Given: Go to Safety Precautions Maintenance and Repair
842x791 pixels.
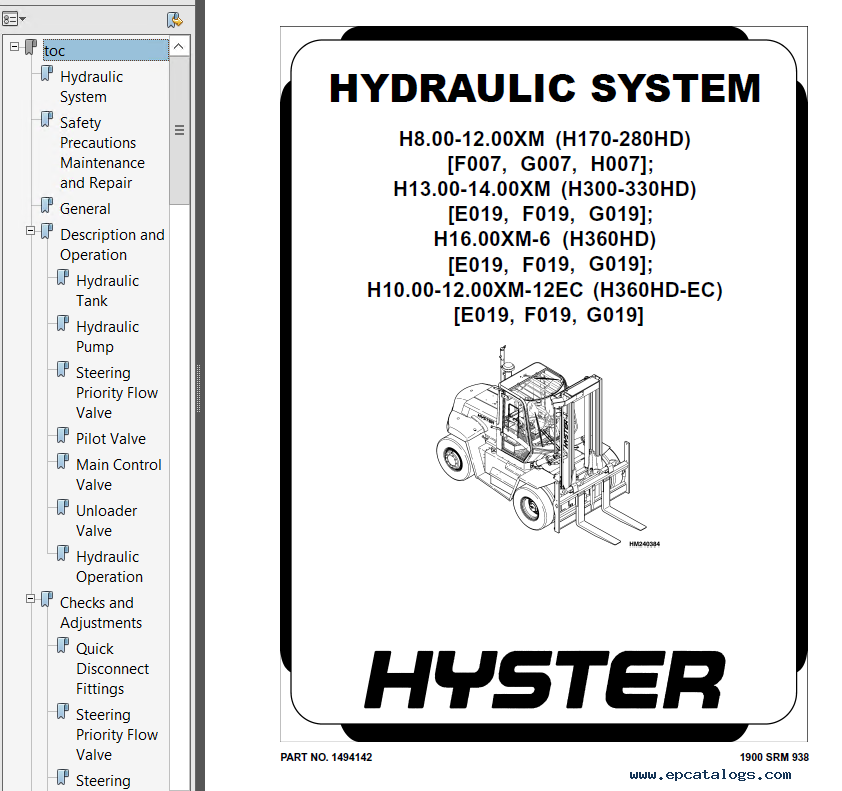Looking at the screenshot, I should click(101, 153).
